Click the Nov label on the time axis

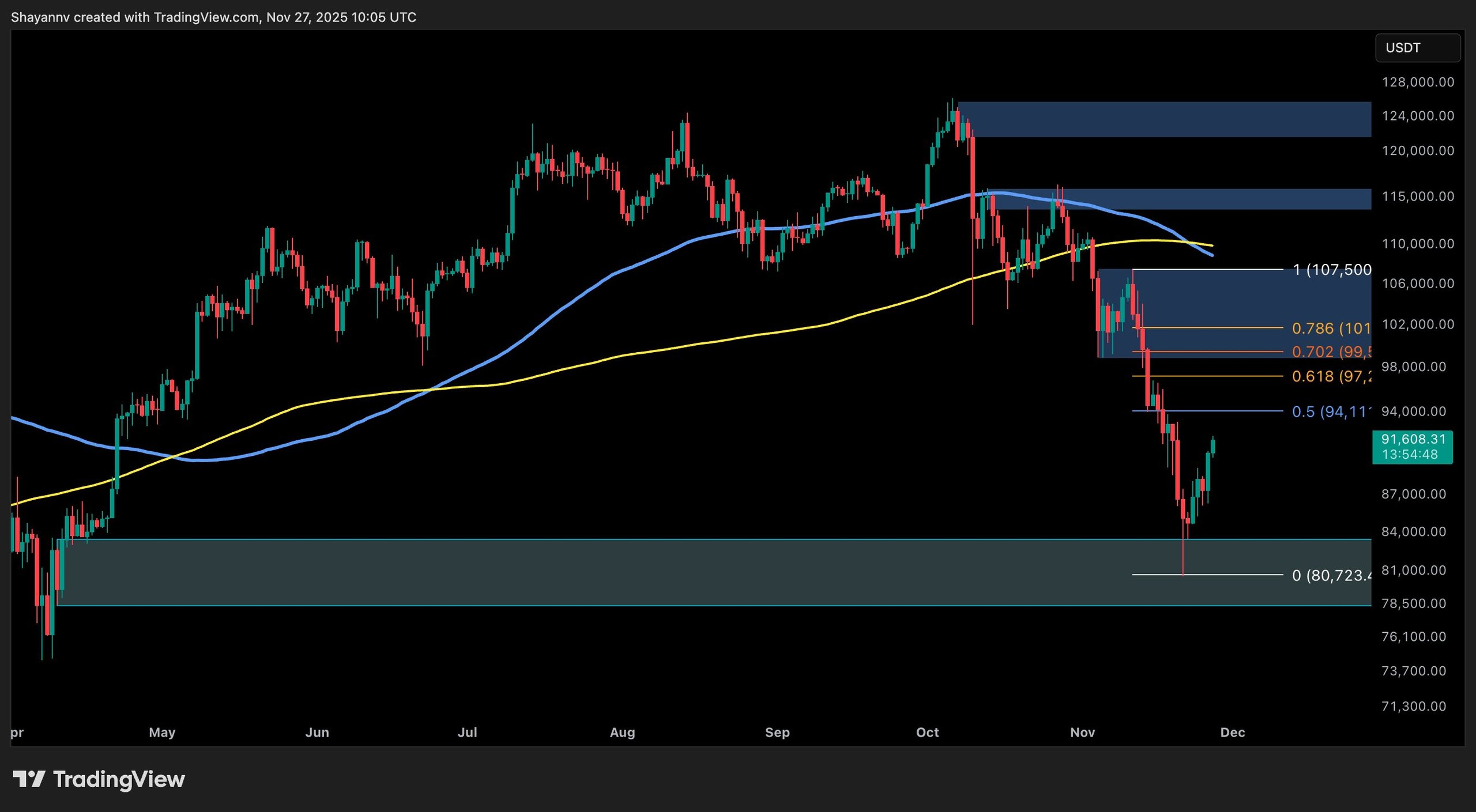click(1084, 732)
